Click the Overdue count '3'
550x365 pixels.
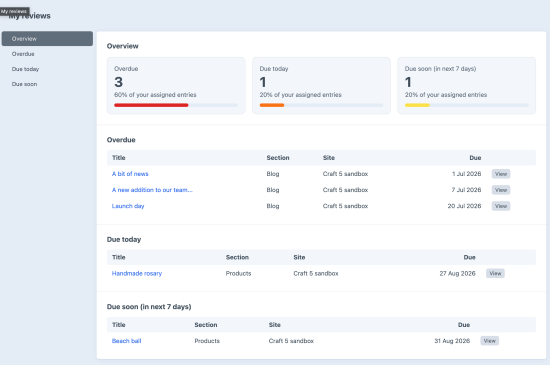coord(119,82)
